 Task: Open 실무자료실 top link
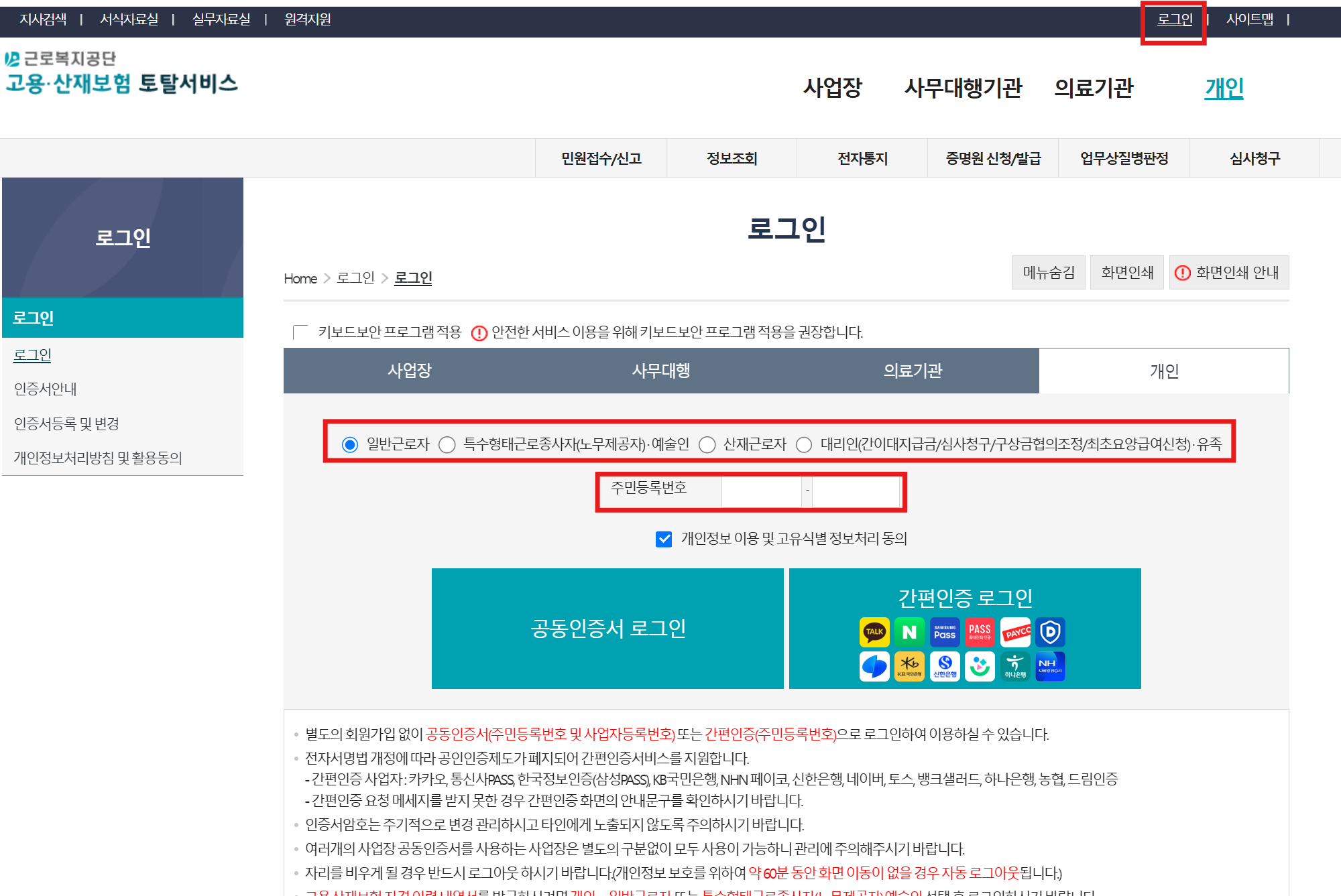point(221,19)
